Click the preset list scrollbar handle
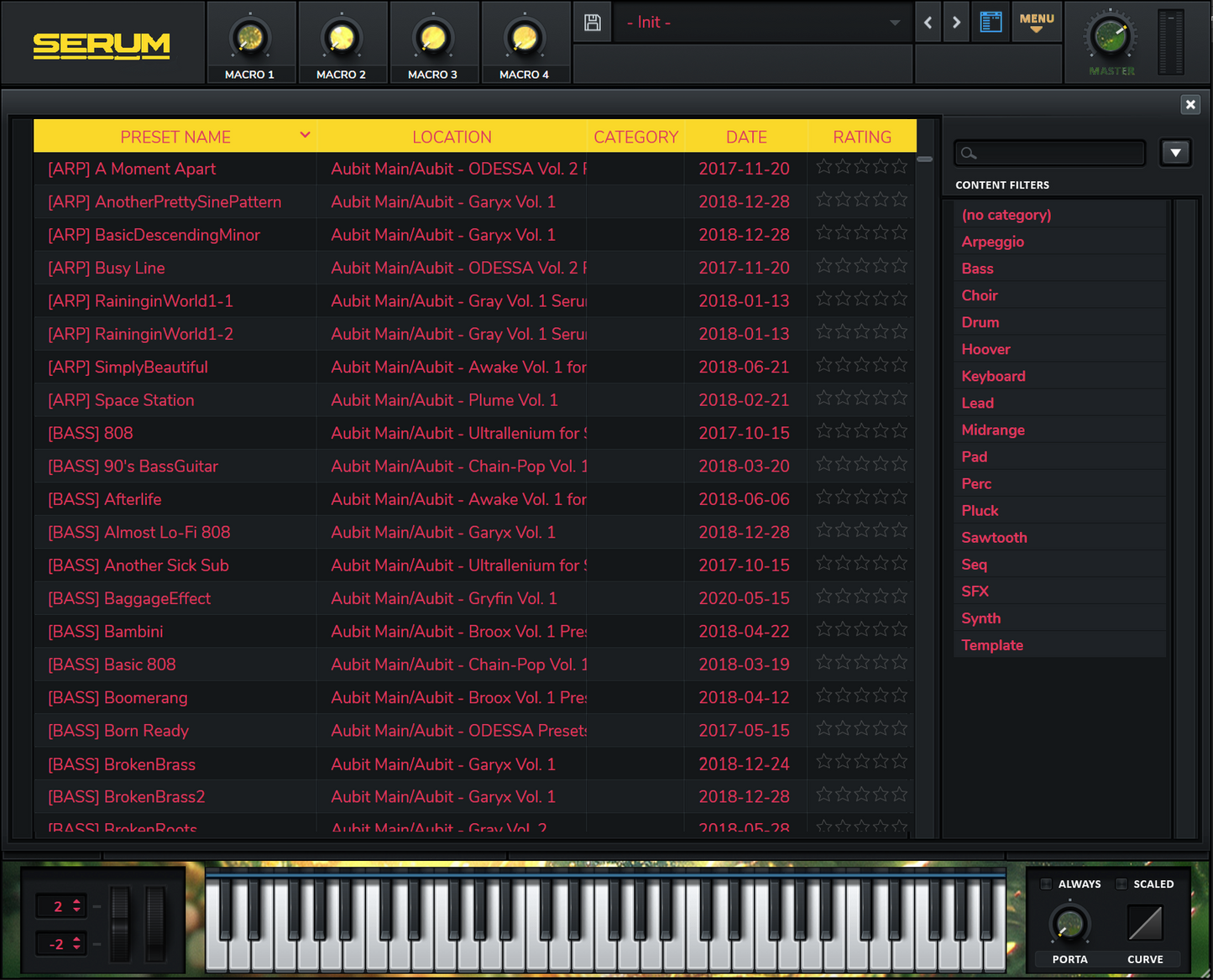1213x980 pixels. [x=924, y=159]
